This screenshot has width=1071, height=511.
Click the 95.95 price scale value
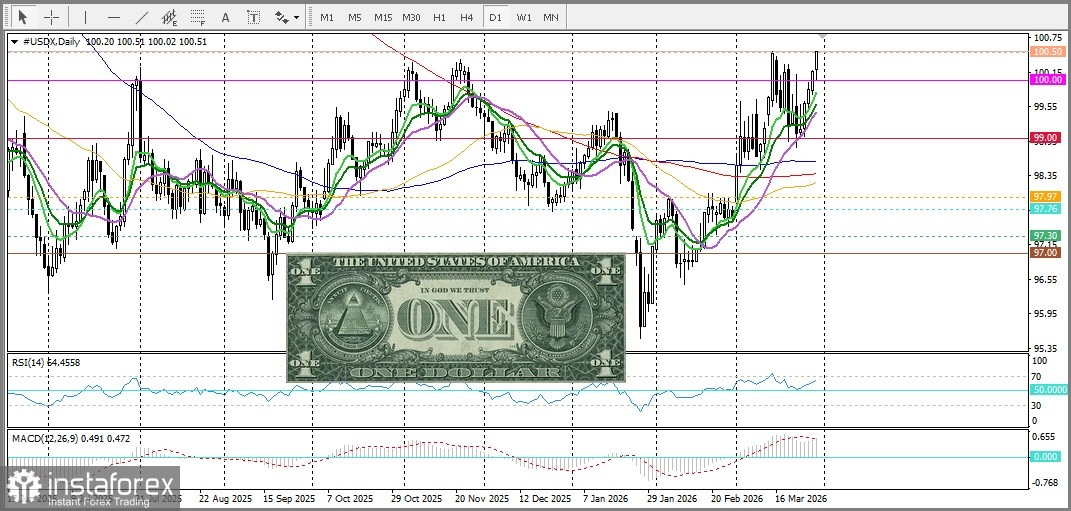(x=1044, y=314)
